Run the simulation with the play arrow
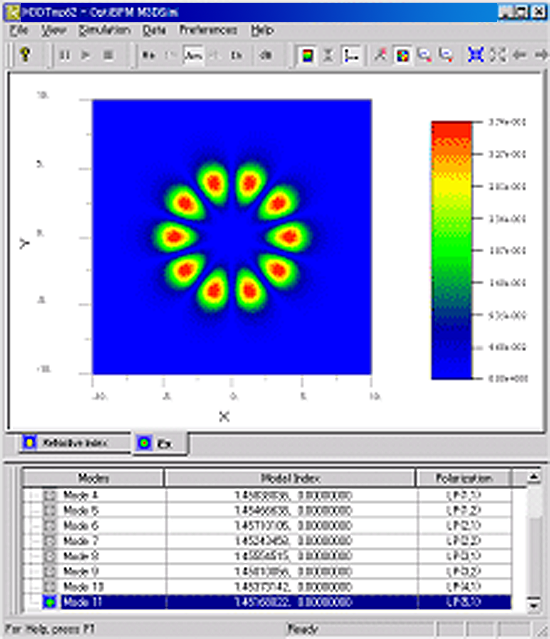550x639 pixels. [86, 55]
